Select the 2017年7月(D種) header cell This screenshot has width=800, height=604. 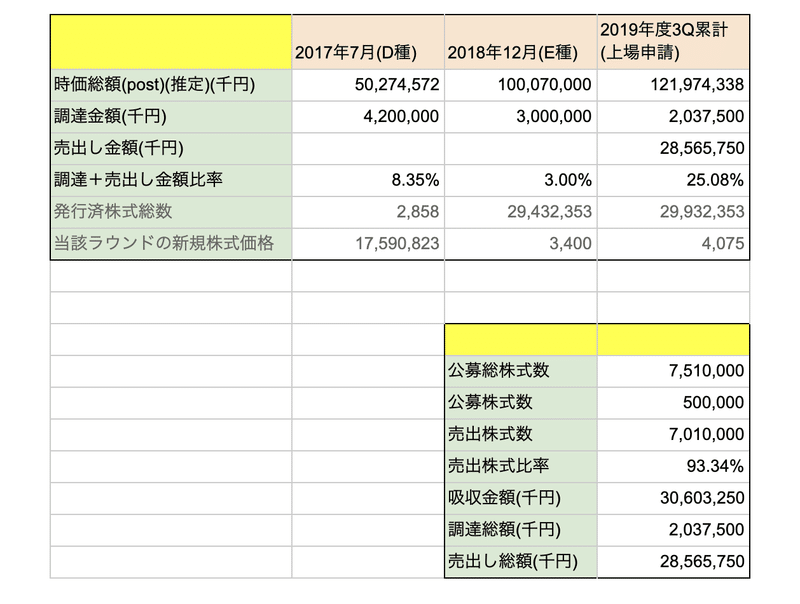tap(368, 42)
